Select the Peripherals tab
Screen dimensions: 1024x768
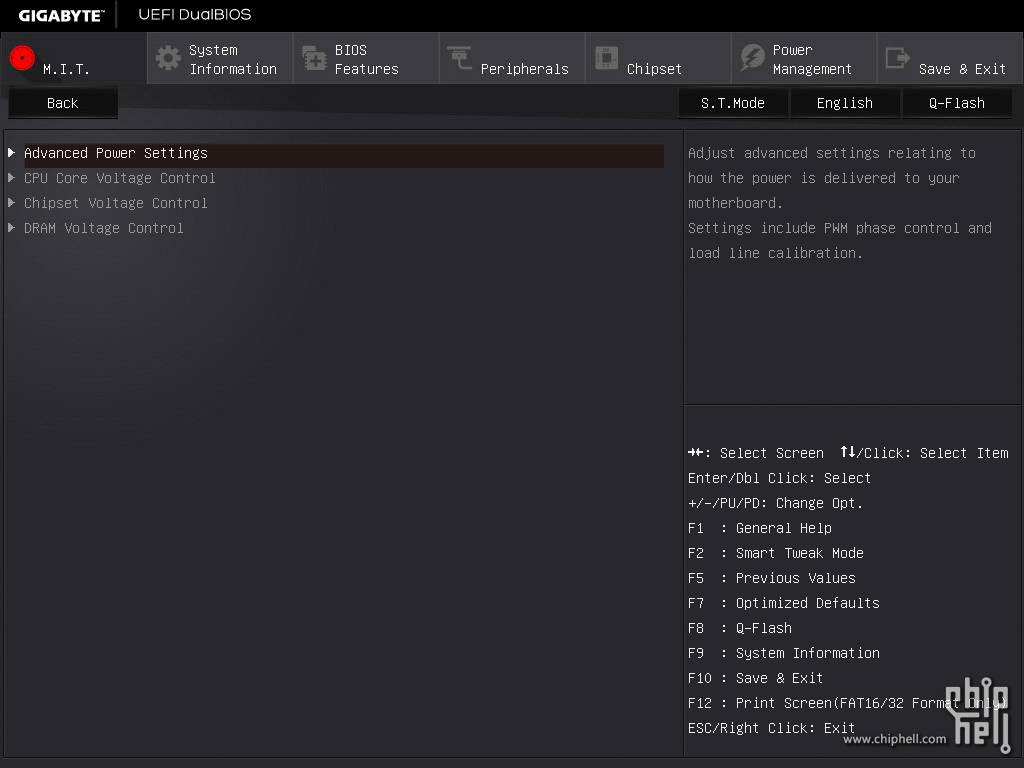coord(512,59)
